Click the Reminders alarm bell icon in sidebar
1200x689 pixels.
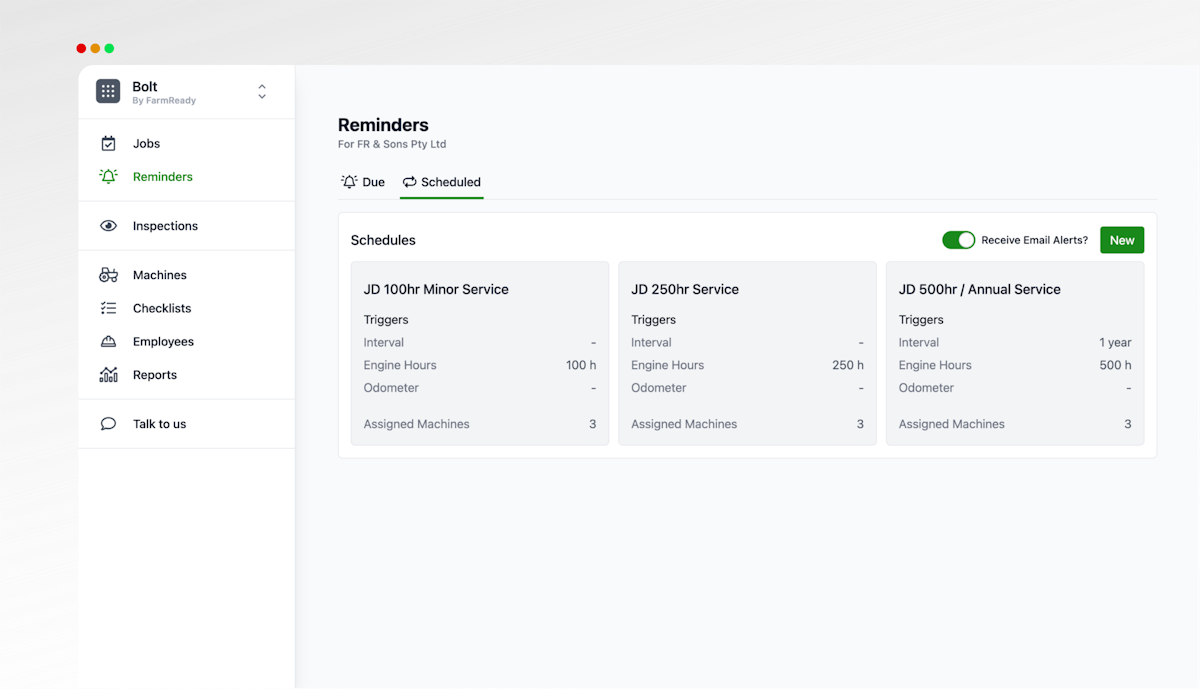108,177
